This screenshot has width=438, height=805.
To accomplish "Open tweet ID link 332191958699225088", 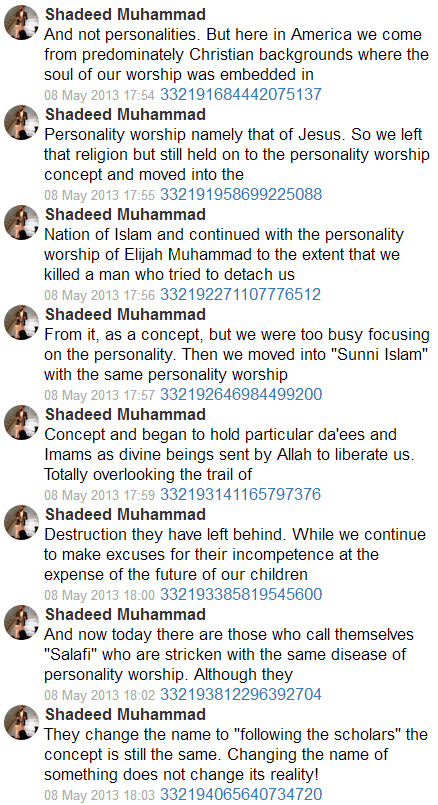I will pyautogui.click(x=241, y=195).
